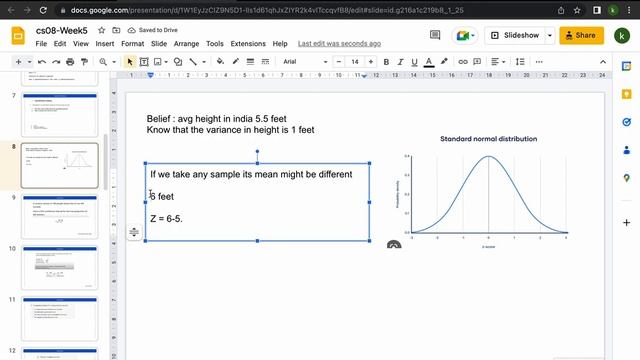Open the Tools menu
The image size is (640, 360).
pyautogui.click(x=215, y=44)
